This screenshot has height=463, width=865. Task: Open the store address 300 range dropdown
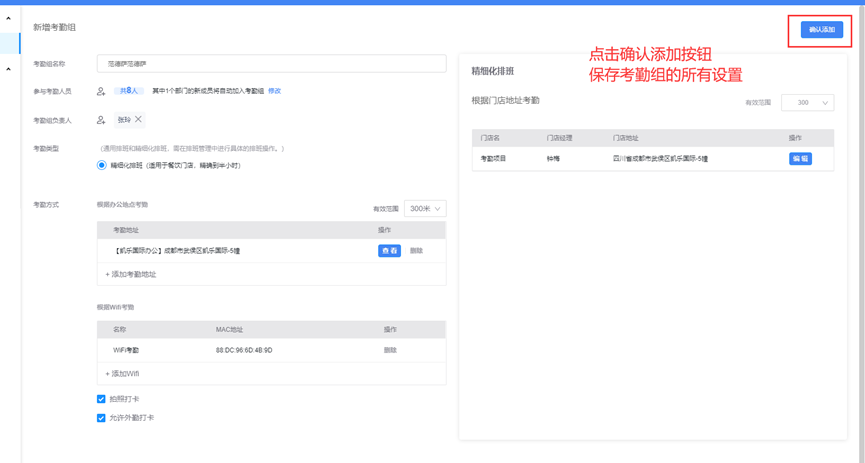click(809, 103)
